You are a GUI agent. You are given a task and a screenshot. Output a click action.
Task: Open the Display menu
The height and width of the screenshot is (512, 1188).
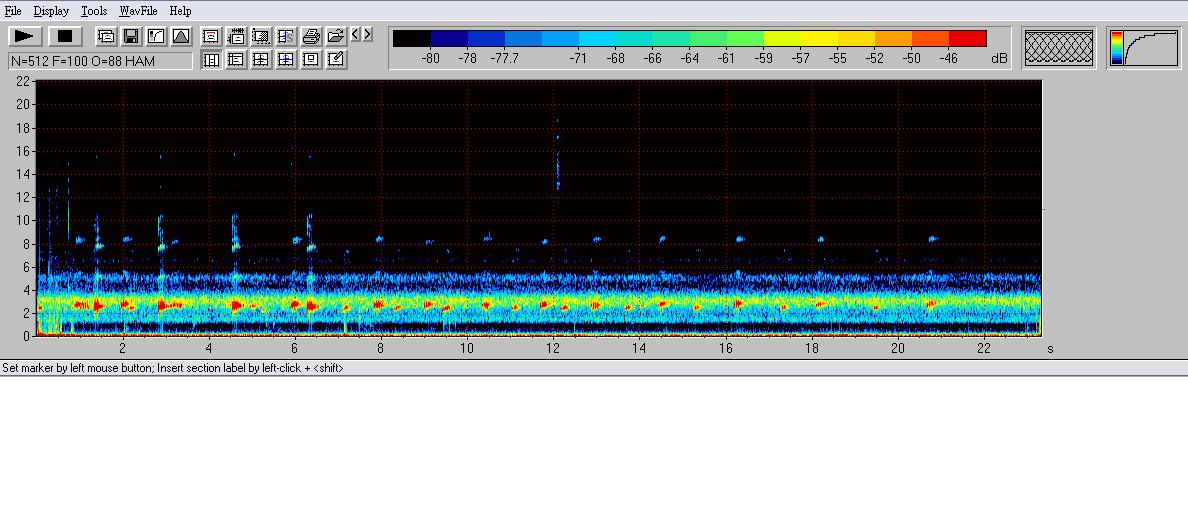[51, 11]
